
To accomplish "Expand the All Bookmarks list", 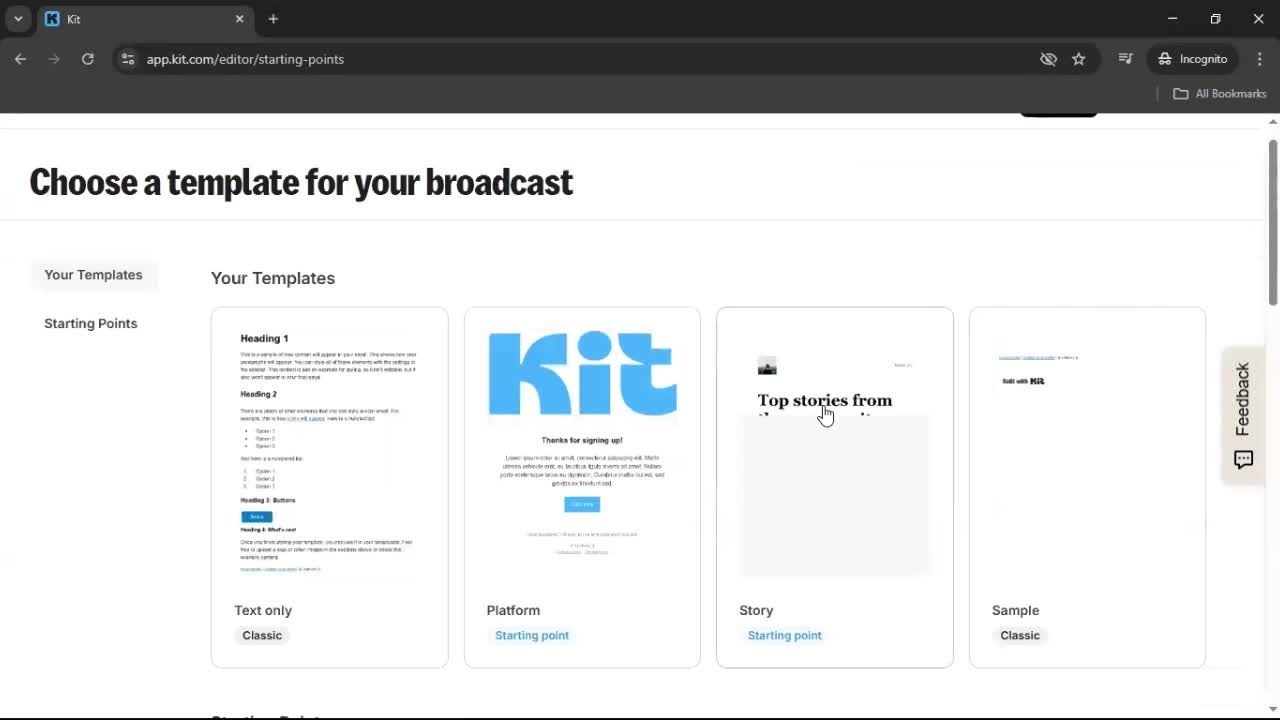I will [1219, 93].
